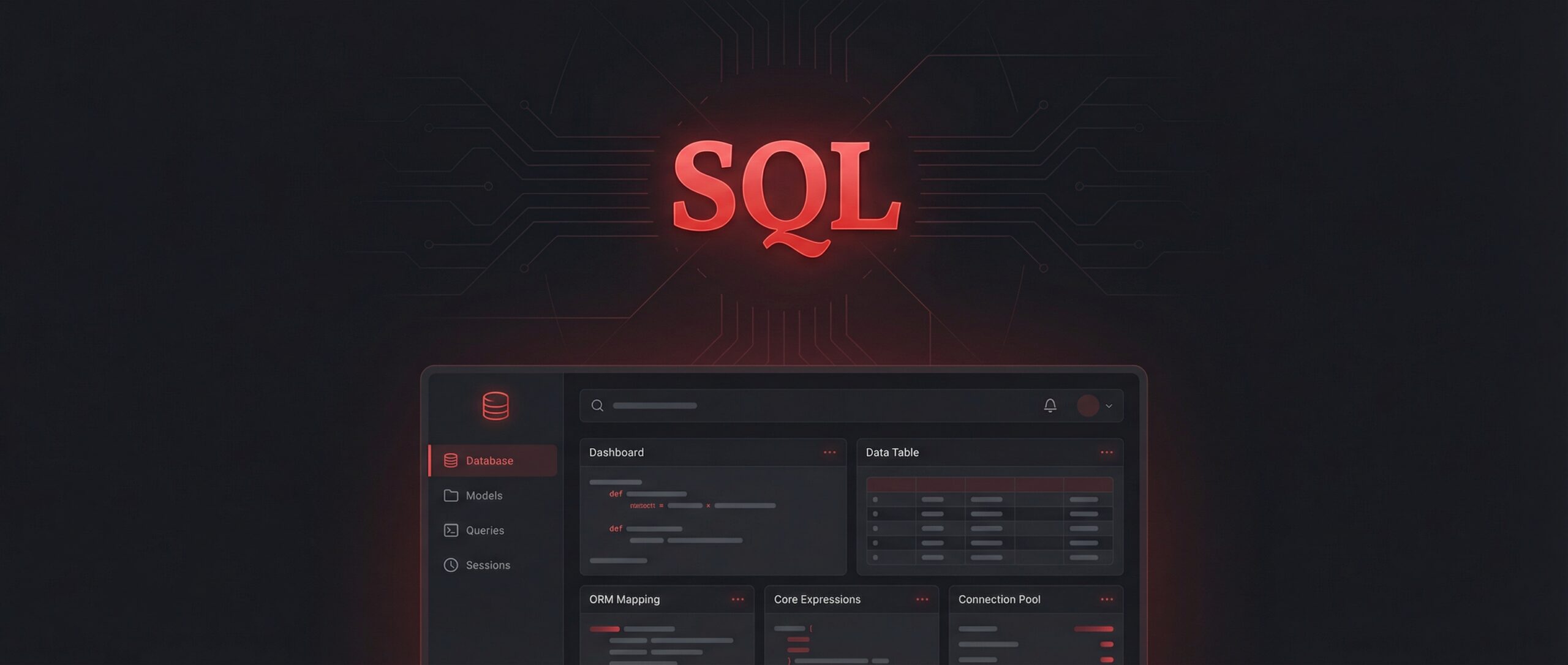Select the Models sidebar item
The height and width of the screenshot is (665, 1568).
pyautogui.click(x=484, y=495)
